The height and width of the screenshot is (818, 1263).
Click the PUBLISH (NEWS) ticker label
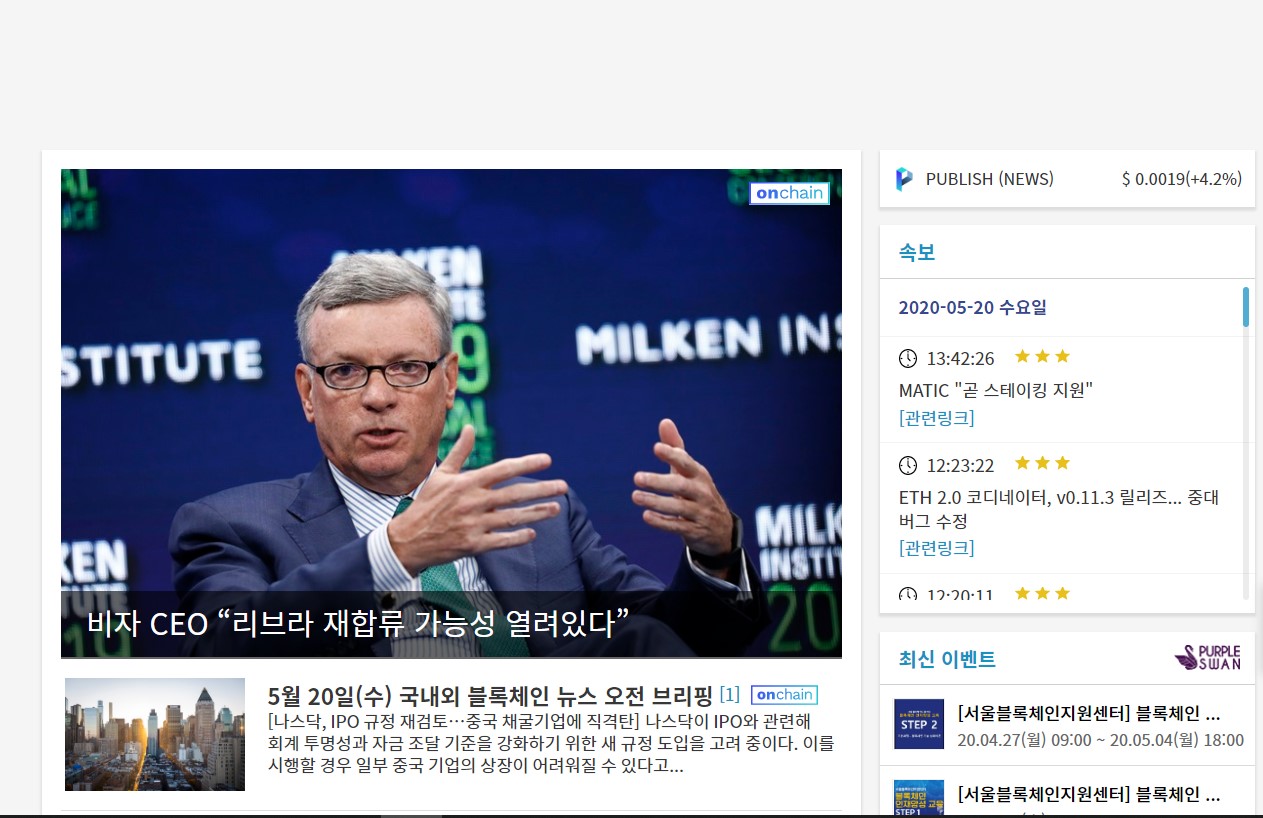click(x=990, y=179)
